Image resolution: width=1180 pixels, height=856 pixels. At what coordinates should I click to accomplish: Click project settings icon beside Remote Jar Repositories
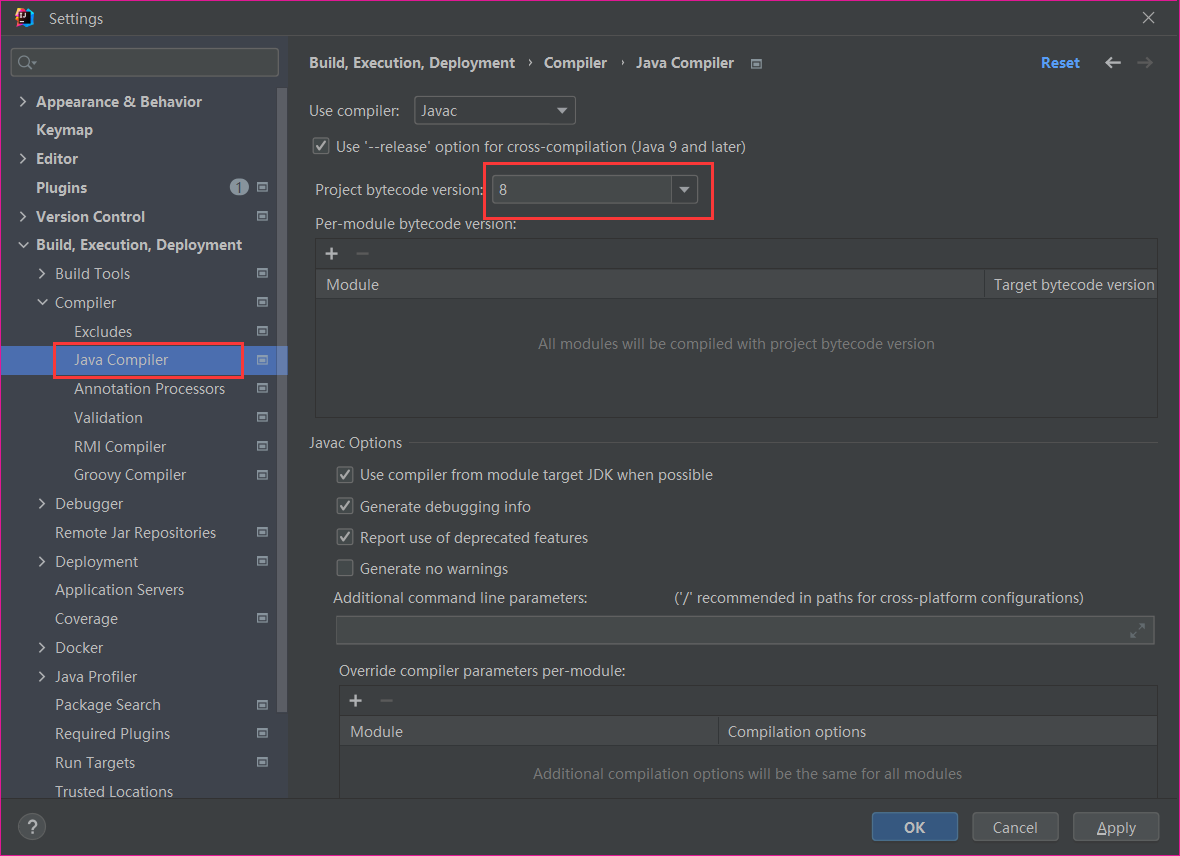coord(262,532)
